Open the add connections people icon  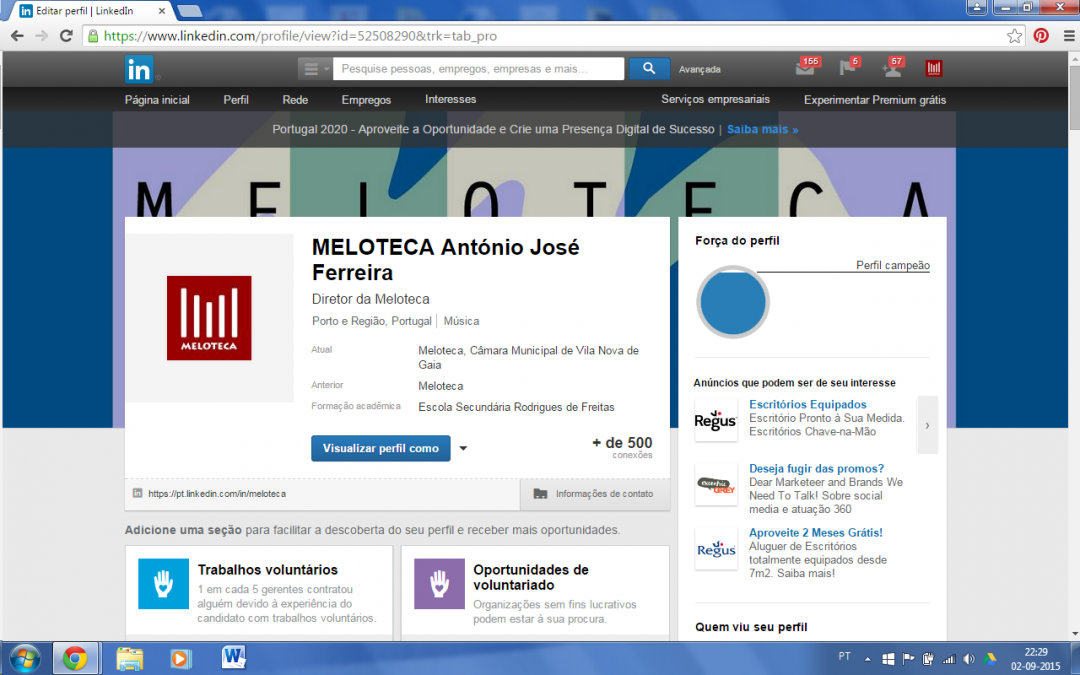(x=891, y=68)
